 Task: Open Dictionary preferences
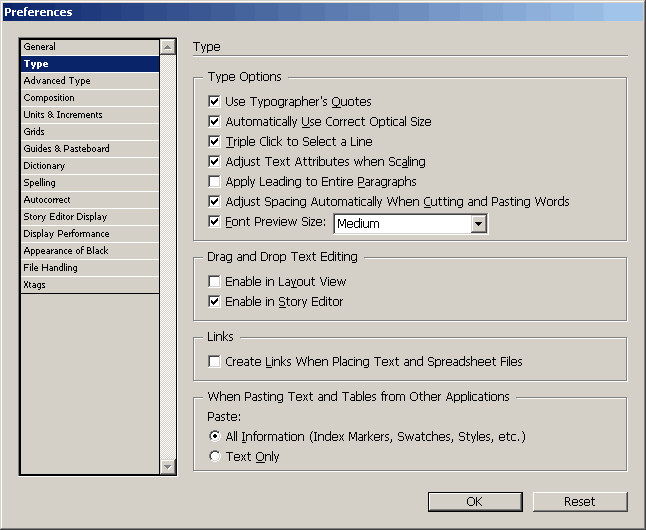(x=90, y=166)
